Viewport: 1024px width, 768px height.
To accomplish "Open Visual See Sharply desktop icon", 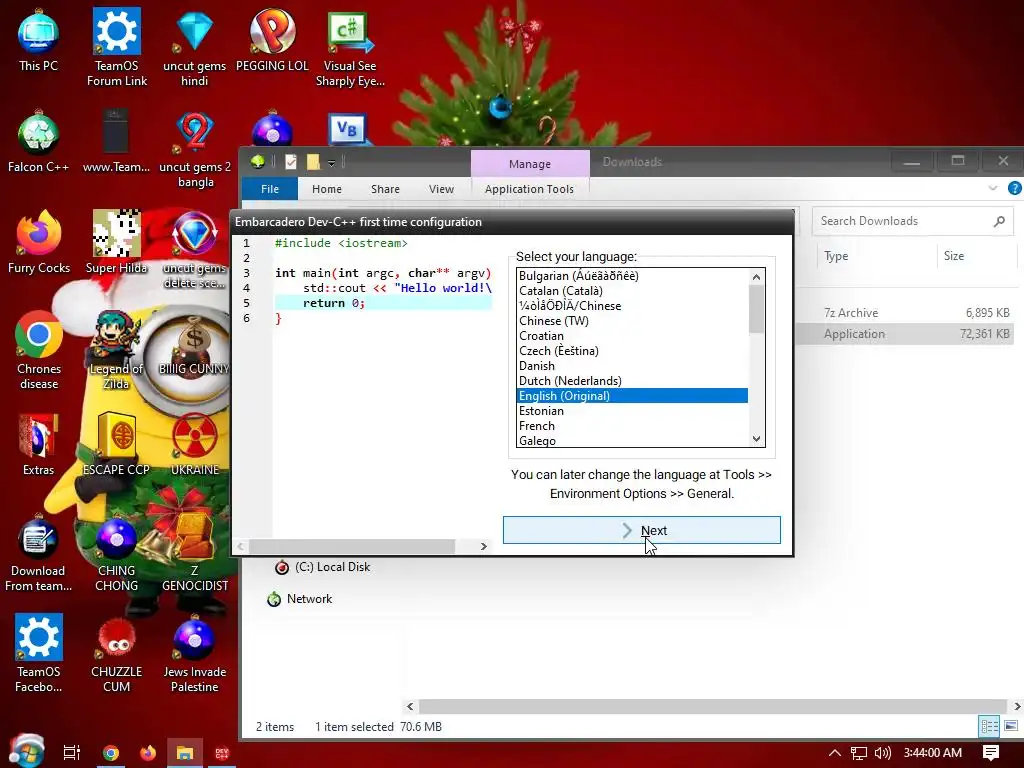I will tap(350, 47).
